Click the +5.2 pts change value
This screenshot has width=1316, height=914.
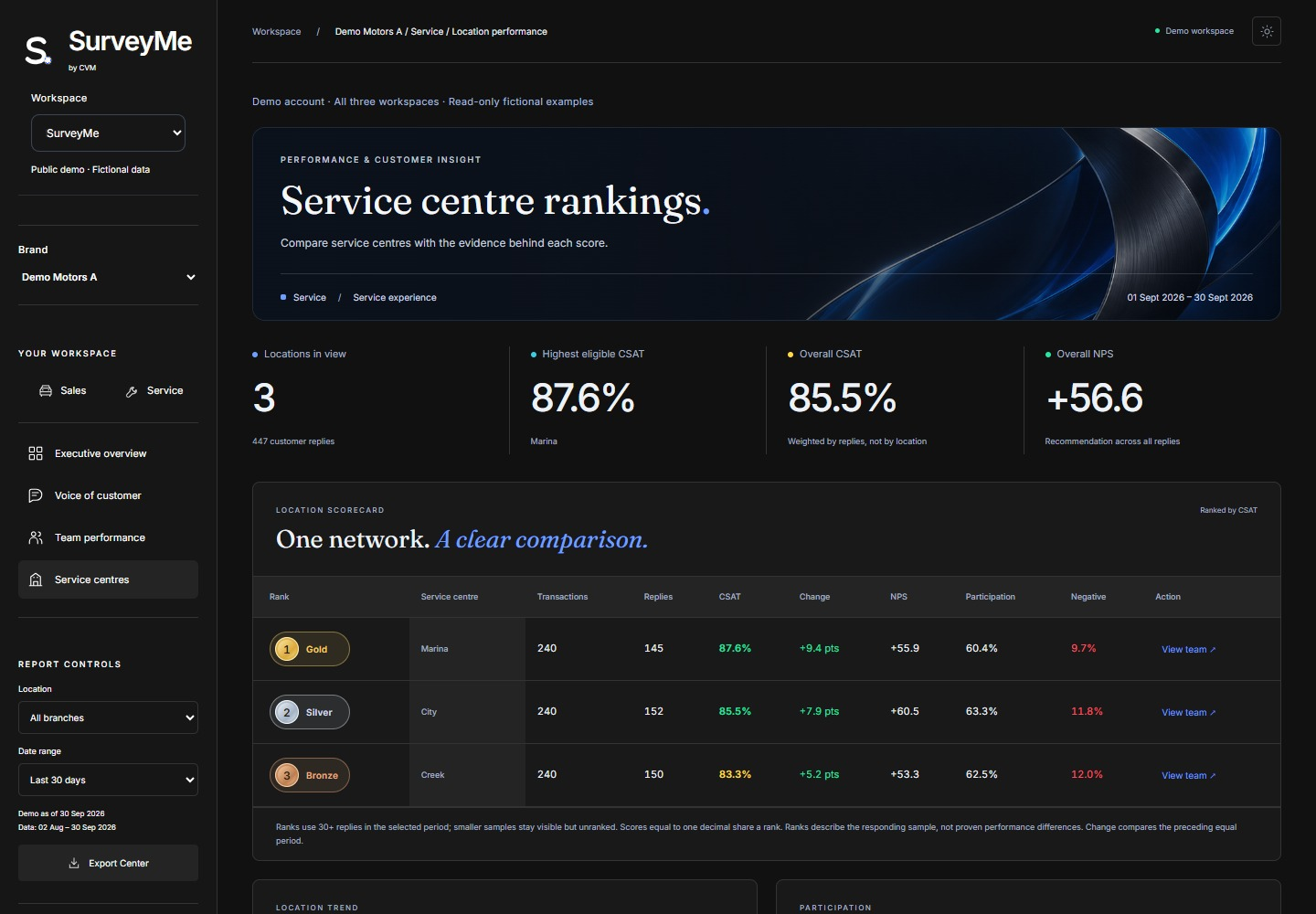point(819,774)
